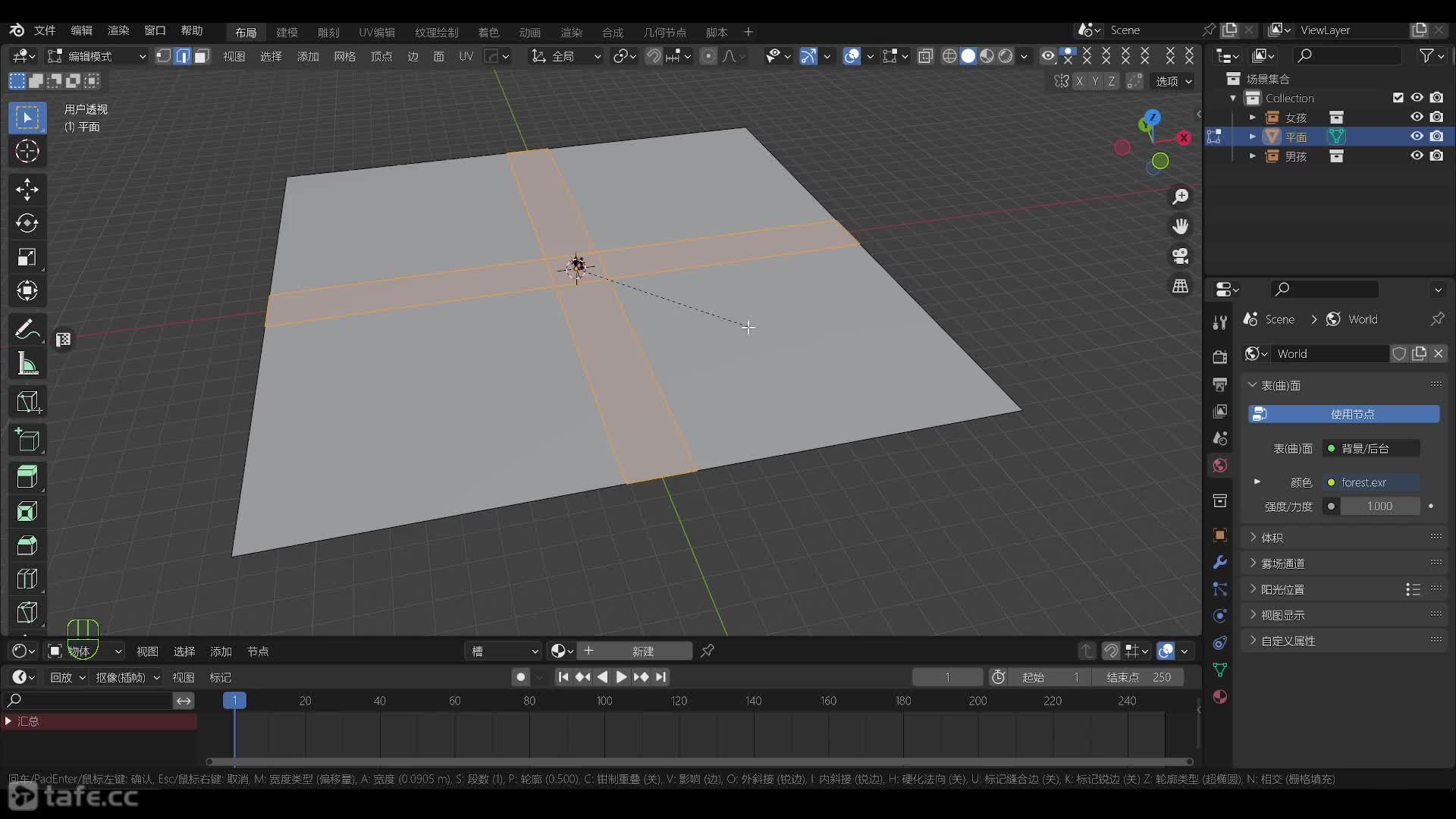This screenshot has width=1456, height=819.
Task: Expand the 男孩 collection tree row
Action: 1252,155
